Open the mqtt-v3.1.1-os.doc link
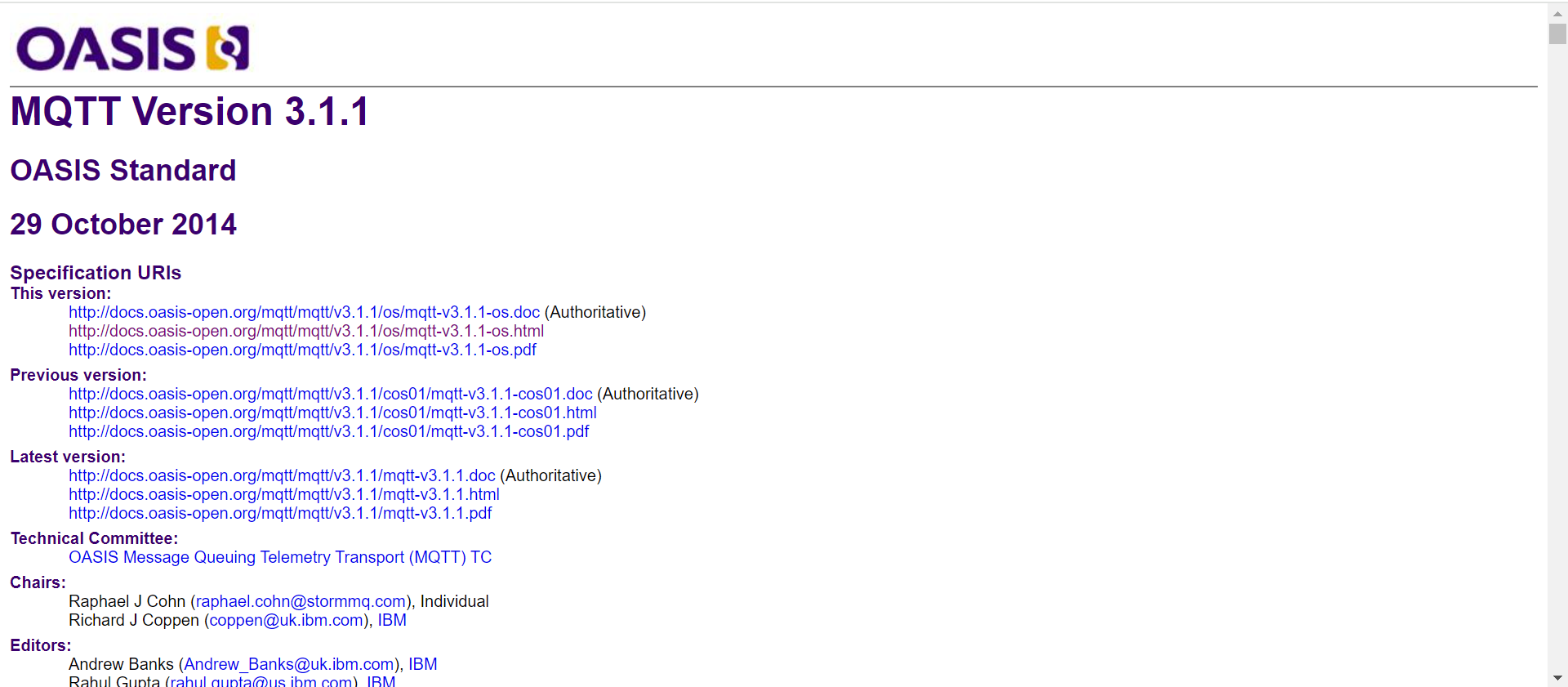The width and height of the screenshot is (1568, 687). click(x=304, y=312)
